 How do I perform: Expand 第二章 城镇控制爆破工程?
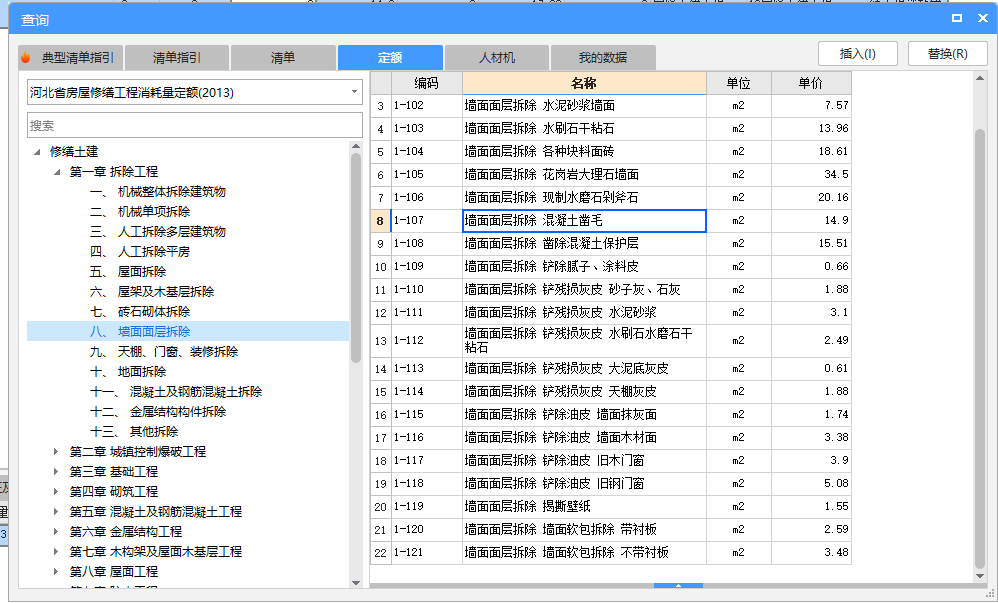tap(58, 450)
